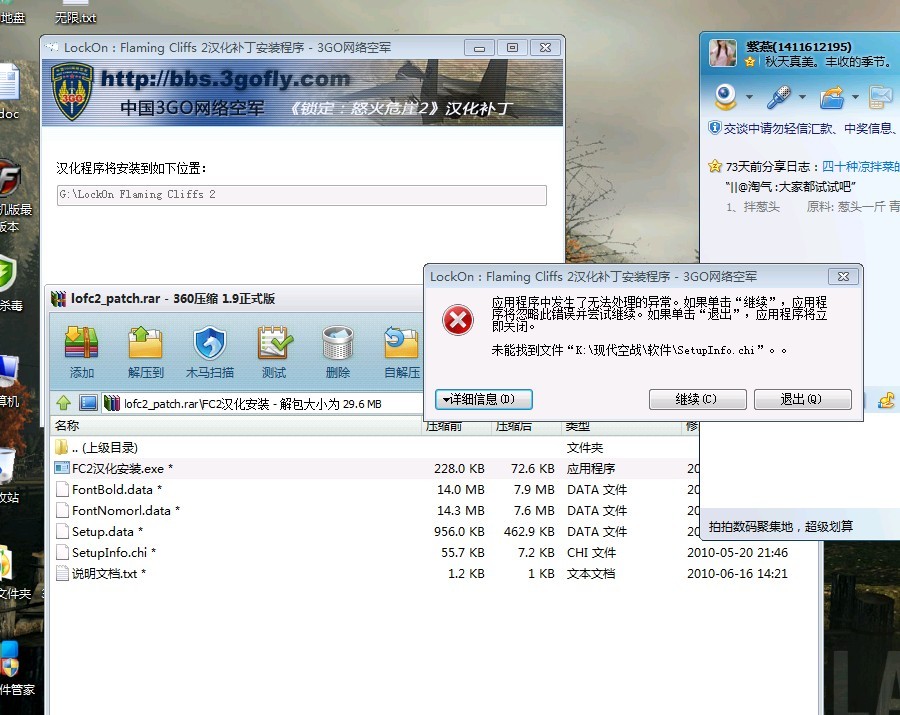900x715 pixels.
Task: Click modified date 2010-05-20 21:46 cell
Action: pos(737,553)
